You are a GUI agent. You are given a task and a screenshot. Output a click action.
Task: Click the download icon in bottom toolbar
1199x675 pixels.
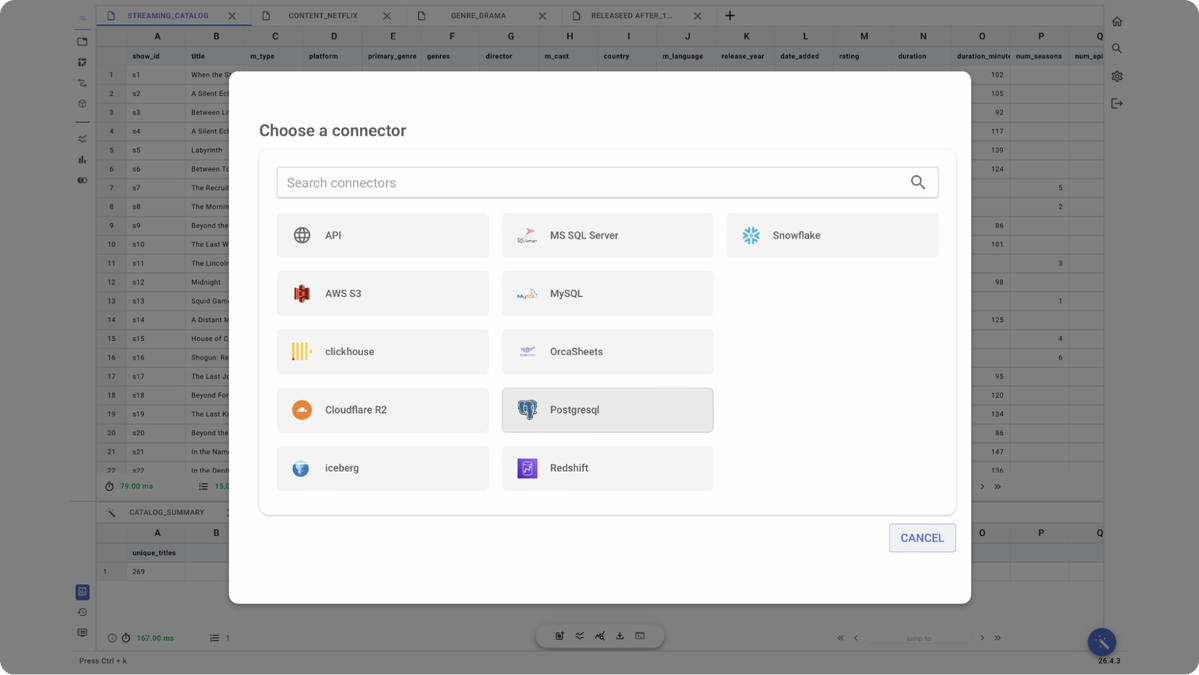pyautogui.click(x=620, y=636)
